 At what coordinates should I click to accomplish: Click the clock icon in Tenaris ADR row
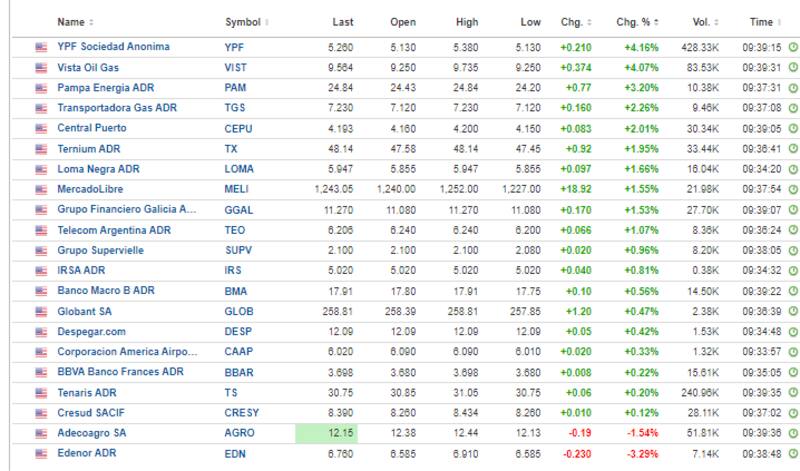click(x=792, y=393)
